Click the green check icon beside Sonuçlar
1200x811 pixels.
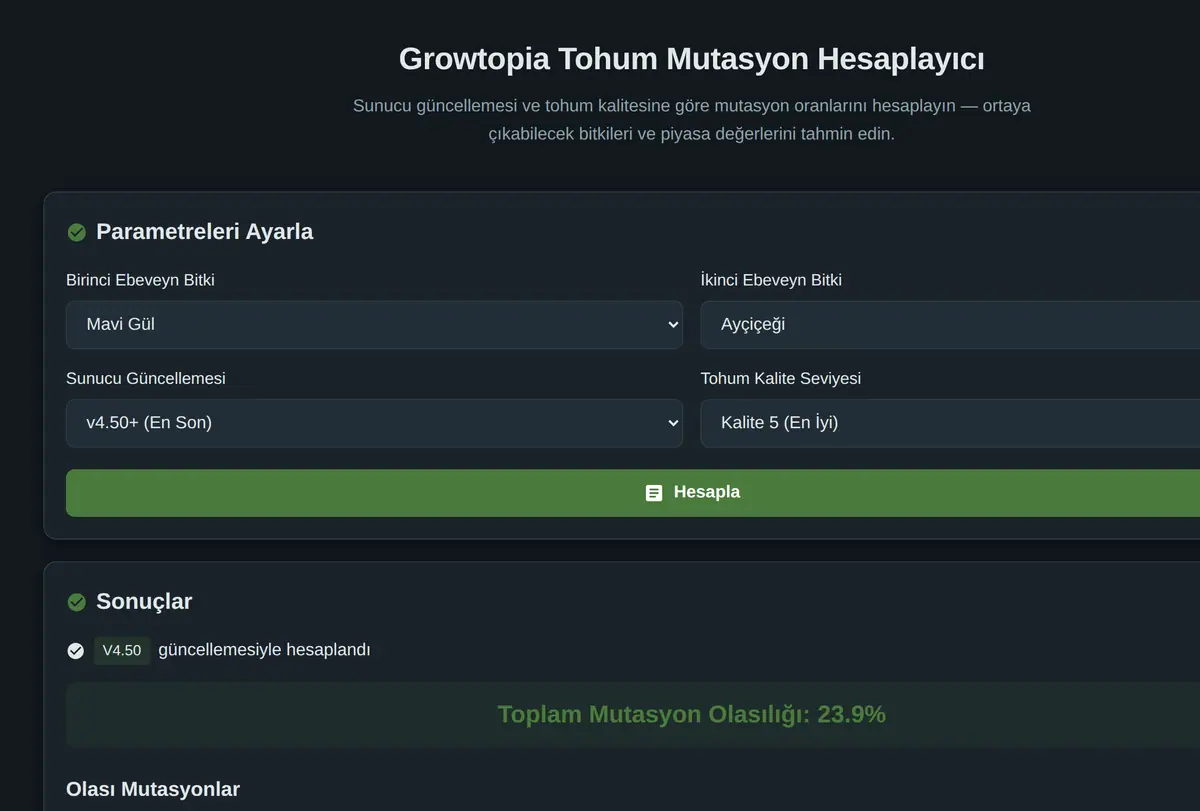pos(76,602)
